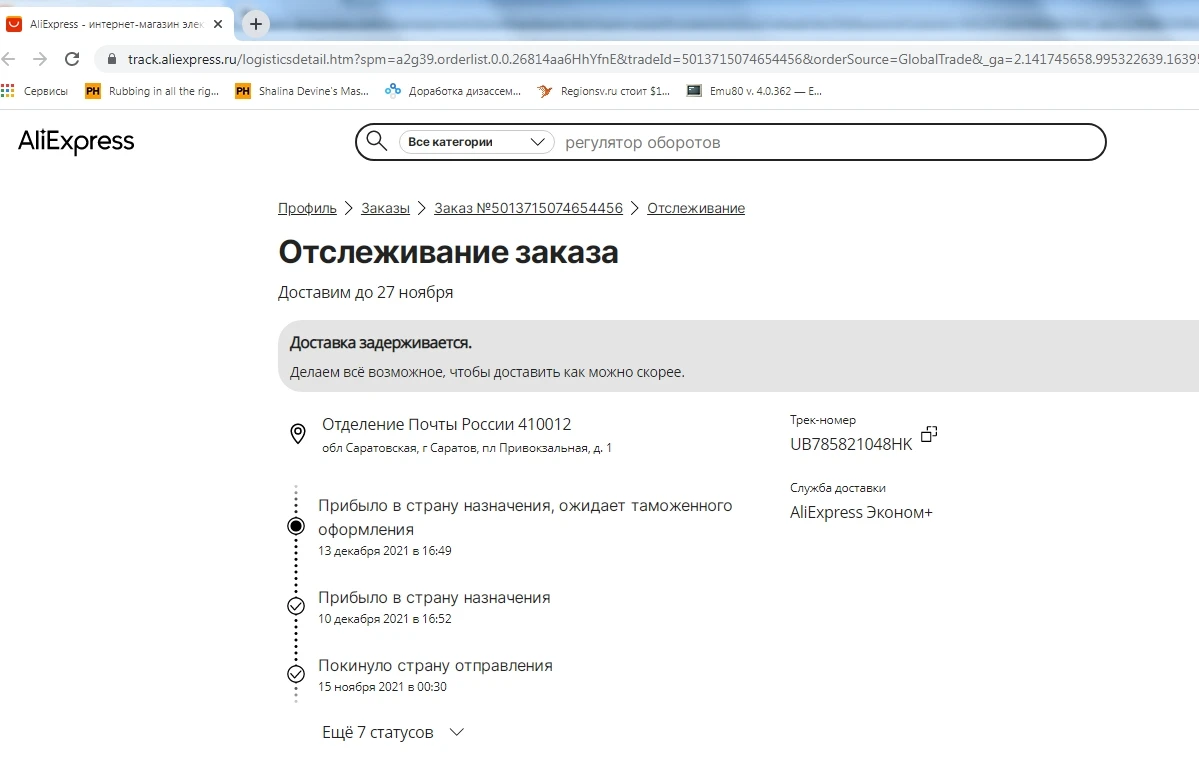Viewport: 1199px width, 759px height.
Task: Open 'Regionsv.ru стоит $1...' bookmark
Action: 604,91
